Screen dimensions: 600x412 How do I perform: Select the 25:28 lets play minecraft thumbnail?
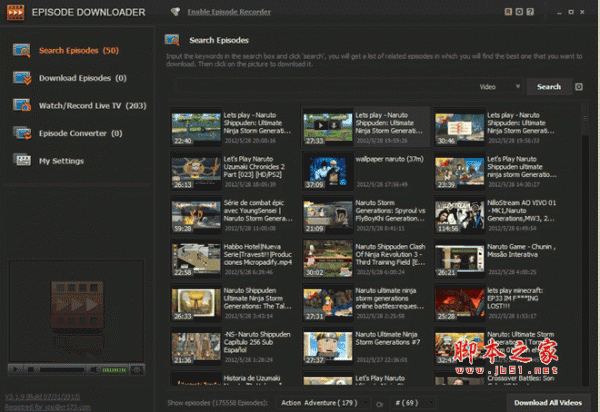(x=459, y=304)
